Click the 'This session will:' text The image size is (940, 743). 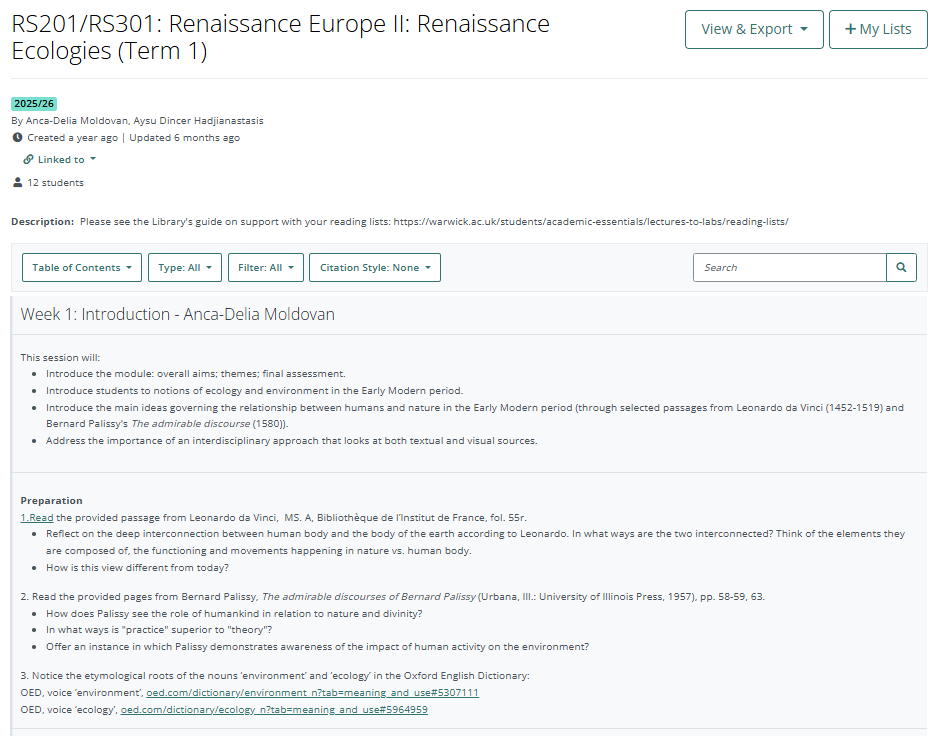coord(60,357)
